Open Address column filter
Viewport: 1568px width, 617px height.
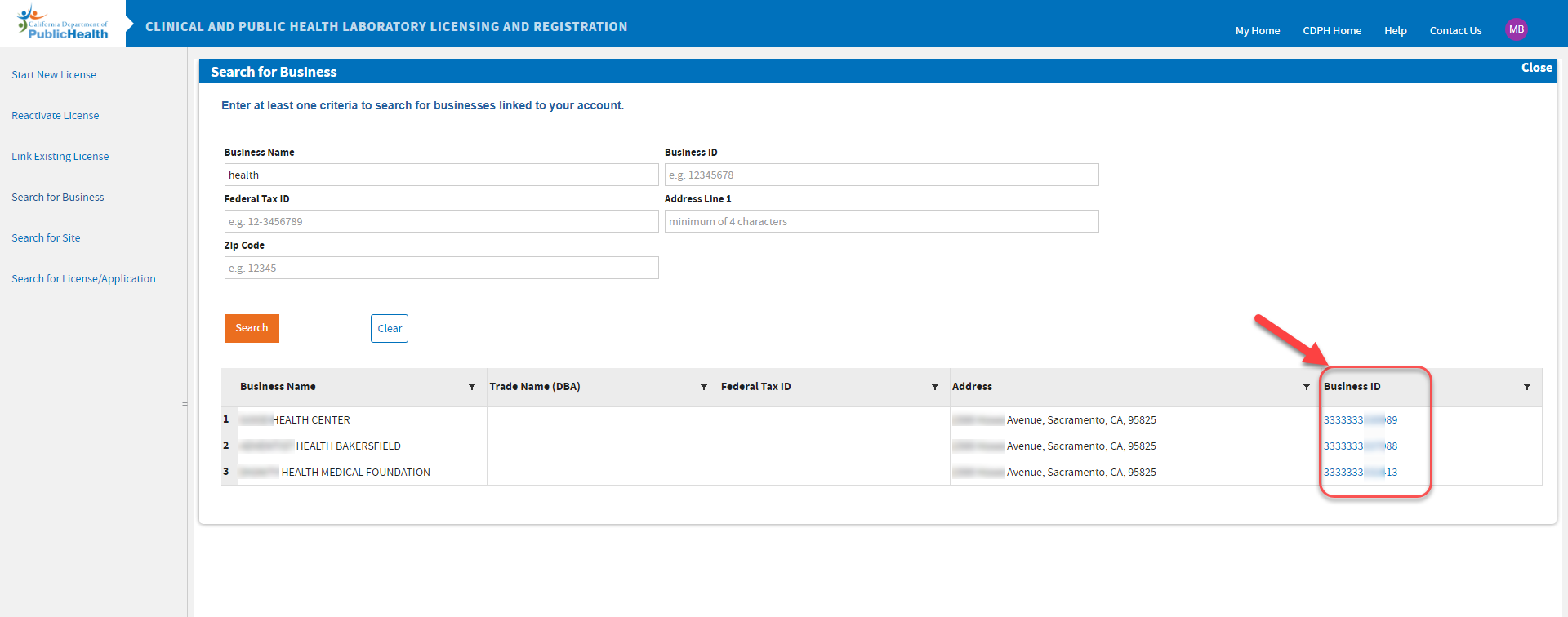(1307, 387)
